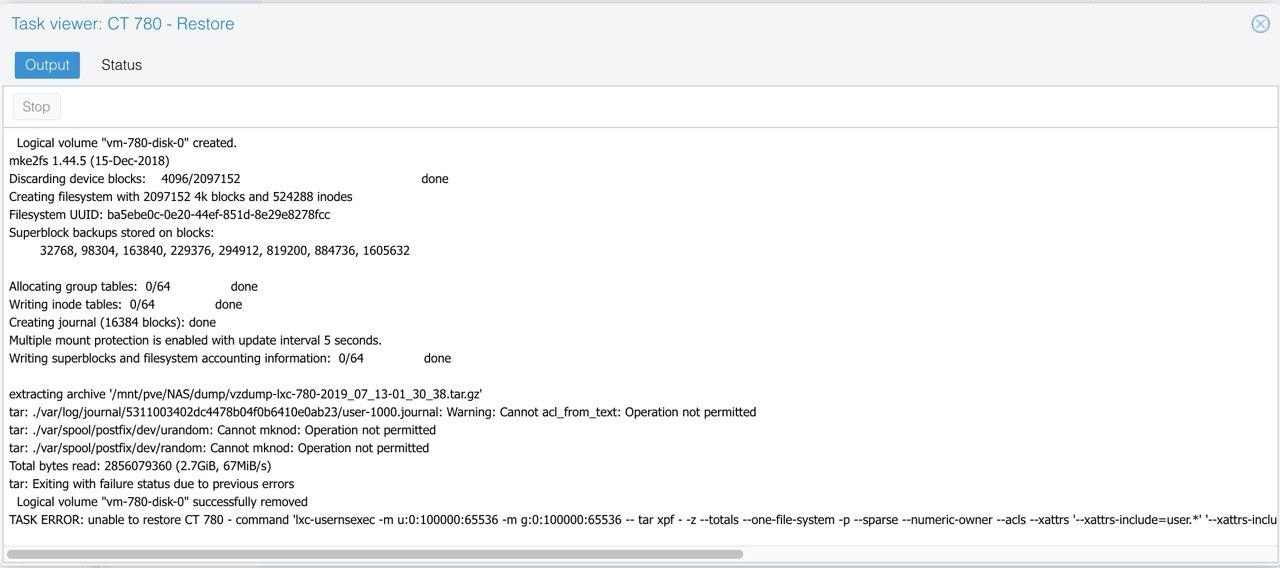
Task: Click the 'Cannot acl_from_text' warning line
Action: 382,412
